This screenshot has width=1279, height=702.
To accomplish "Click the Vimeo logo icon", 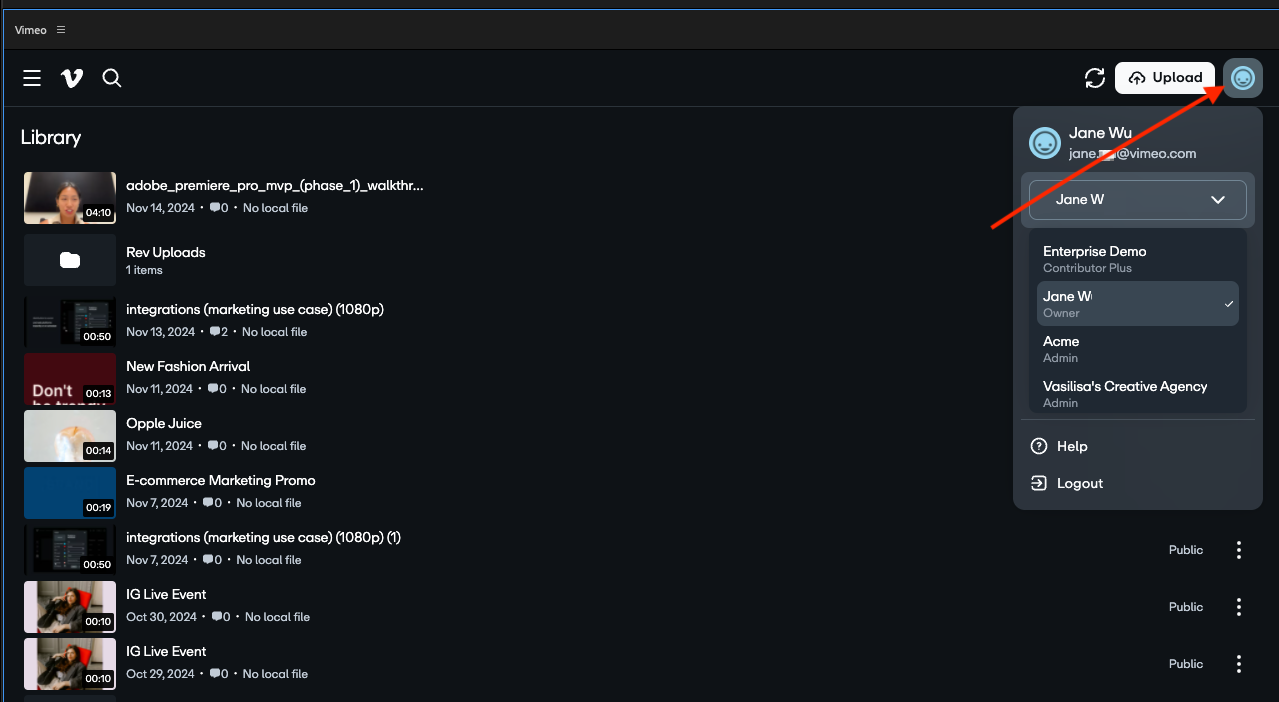I will tap(72, 78).
